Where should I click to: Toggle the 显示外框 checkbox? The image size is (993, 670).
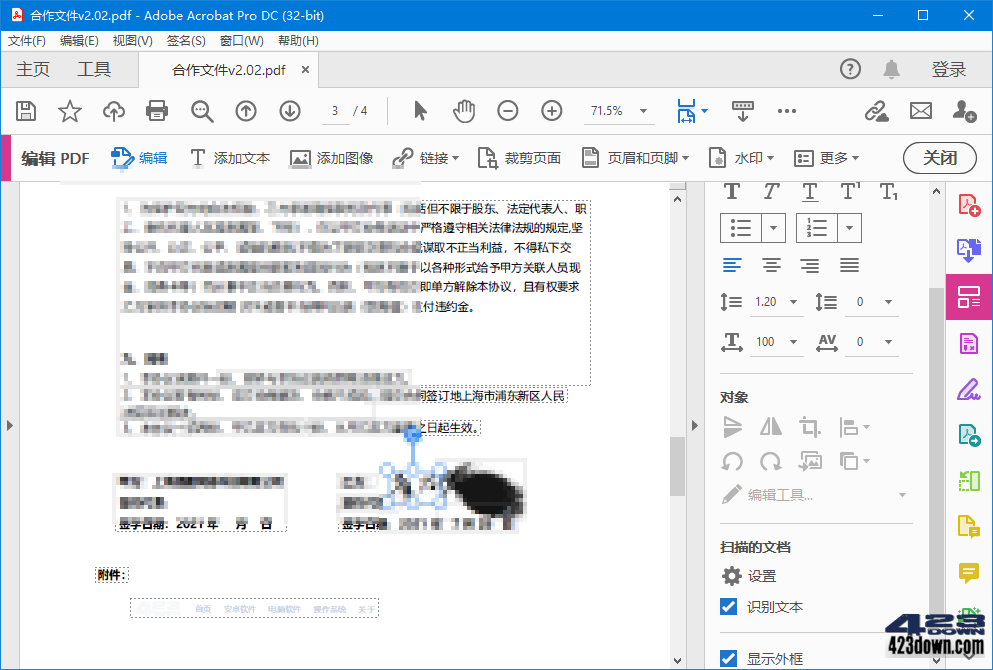coord(727,658)
